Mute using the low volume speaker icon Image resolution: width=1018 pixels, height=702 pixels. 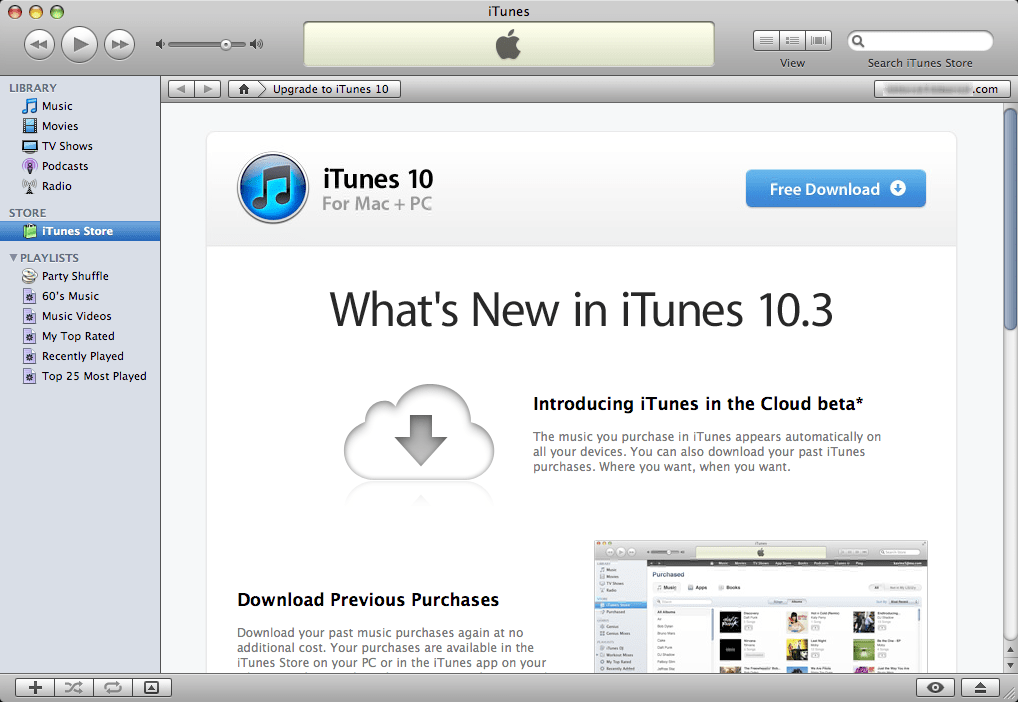(x=160, y=44)
